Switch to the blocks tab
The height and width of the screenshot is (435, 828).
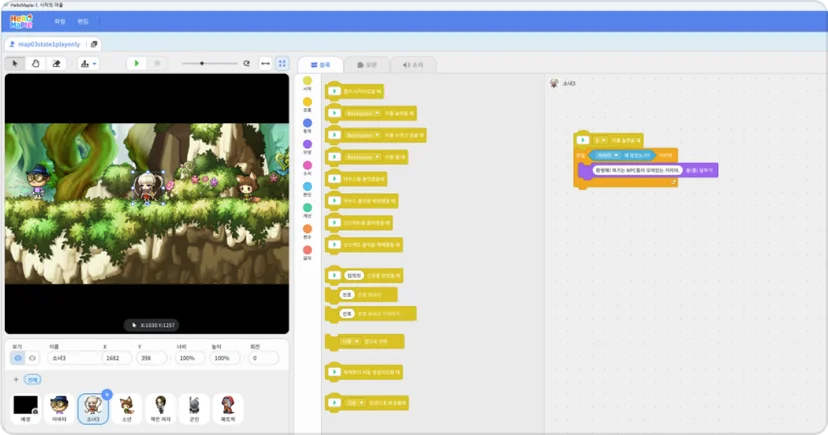[321, 65]
